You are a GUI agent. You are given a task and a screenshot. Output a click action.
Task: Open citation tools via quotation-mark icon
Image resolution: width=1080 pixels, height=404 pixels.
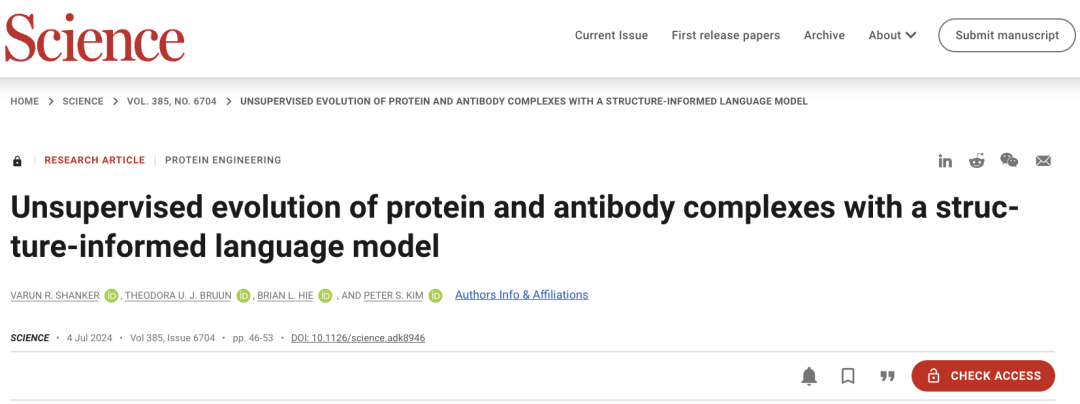[887, 376]
